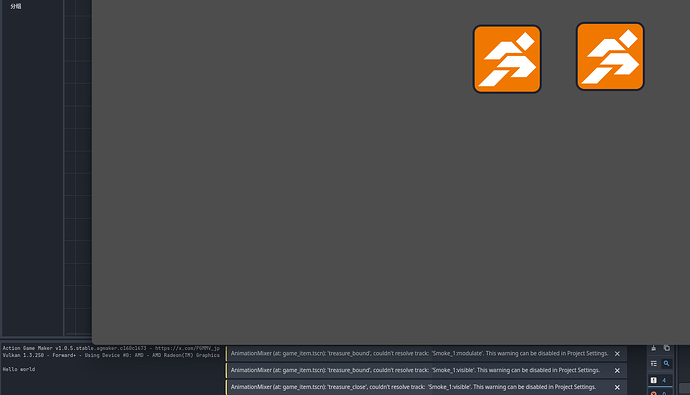Clear the output log with broom icon
Viewport: 690px width, 395px height.
(653, 348)
